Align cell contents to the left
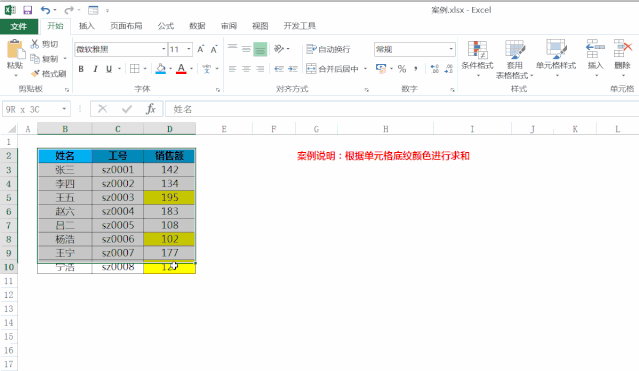 tap(232, 69)
